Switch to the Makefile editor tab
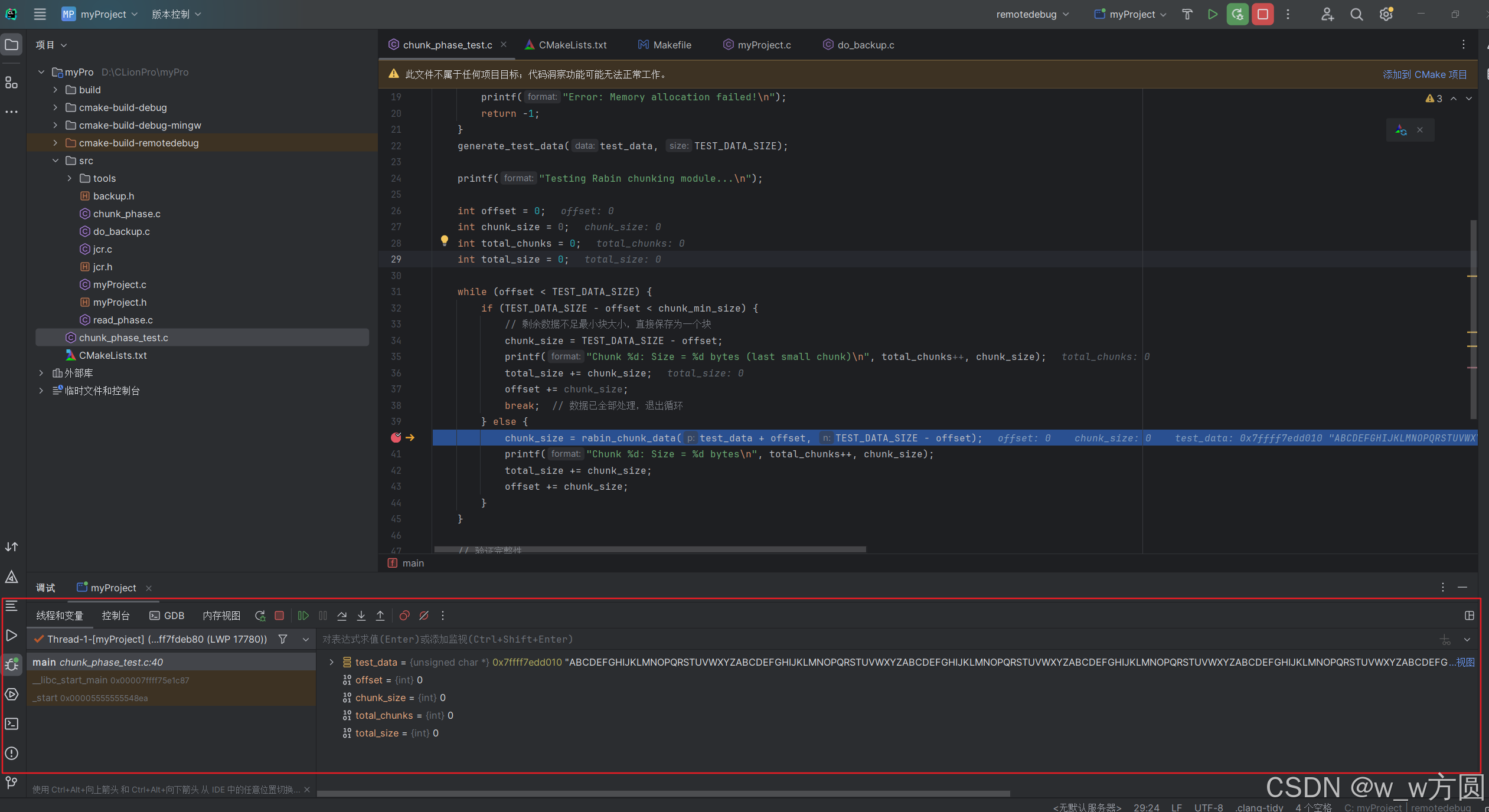 (x=665, y=45)
